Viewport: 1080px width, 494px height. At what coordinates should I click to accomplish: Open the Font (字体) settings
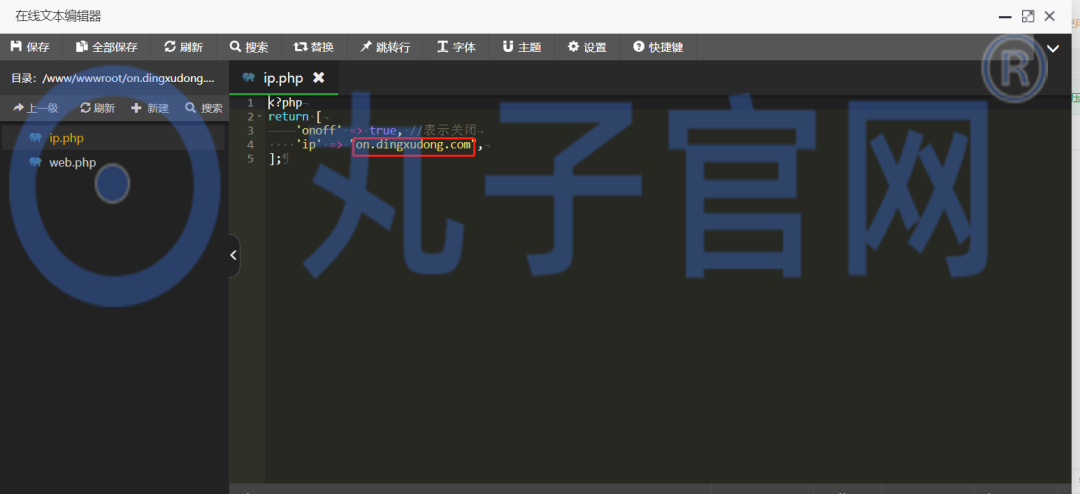click(456, 47)
